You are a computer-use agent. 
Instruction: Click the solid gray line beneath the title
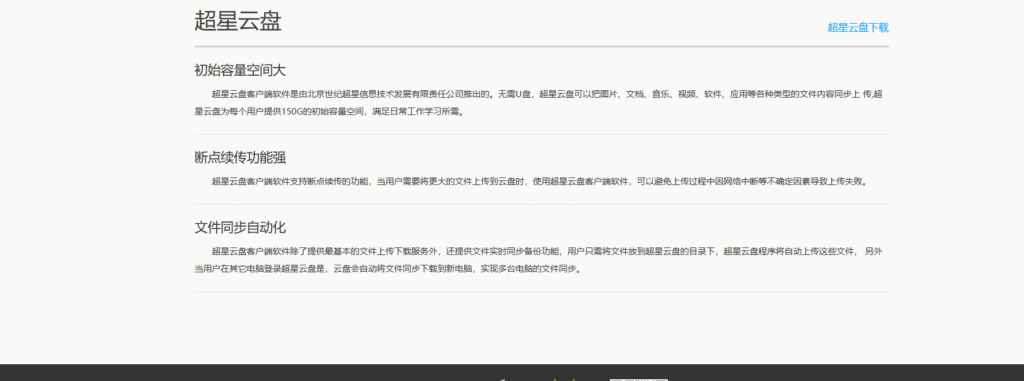(x=541, y=47)
